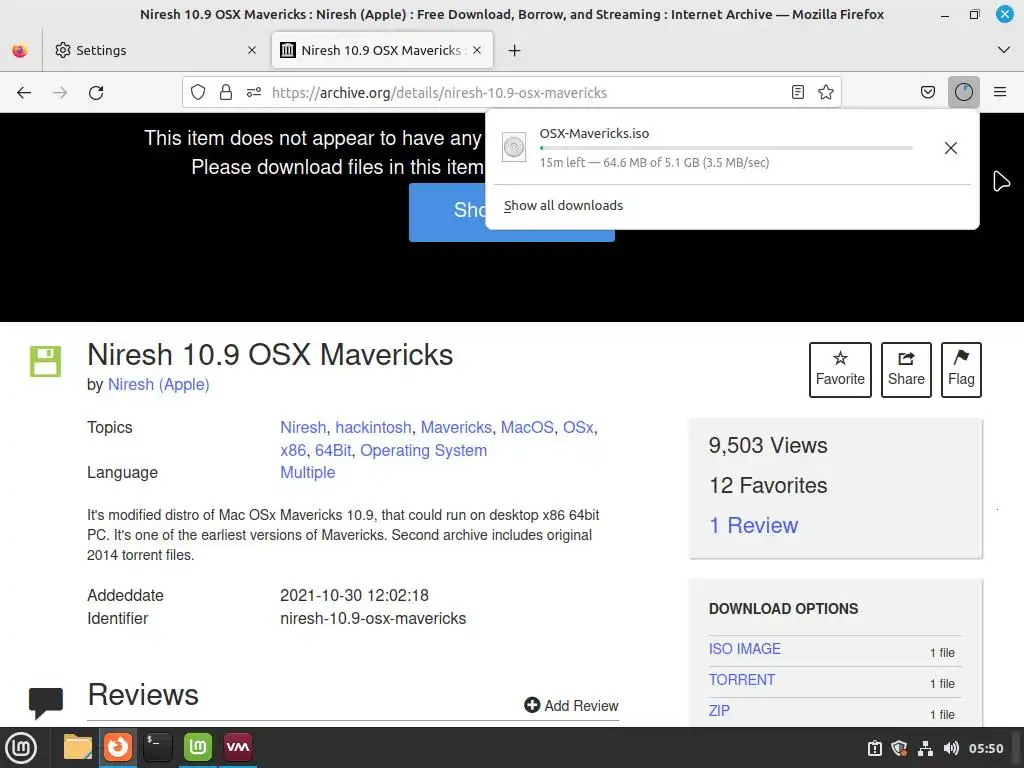Flag this item
The height and width of the screenshot is (768, 1024).
tap(961, 370)
